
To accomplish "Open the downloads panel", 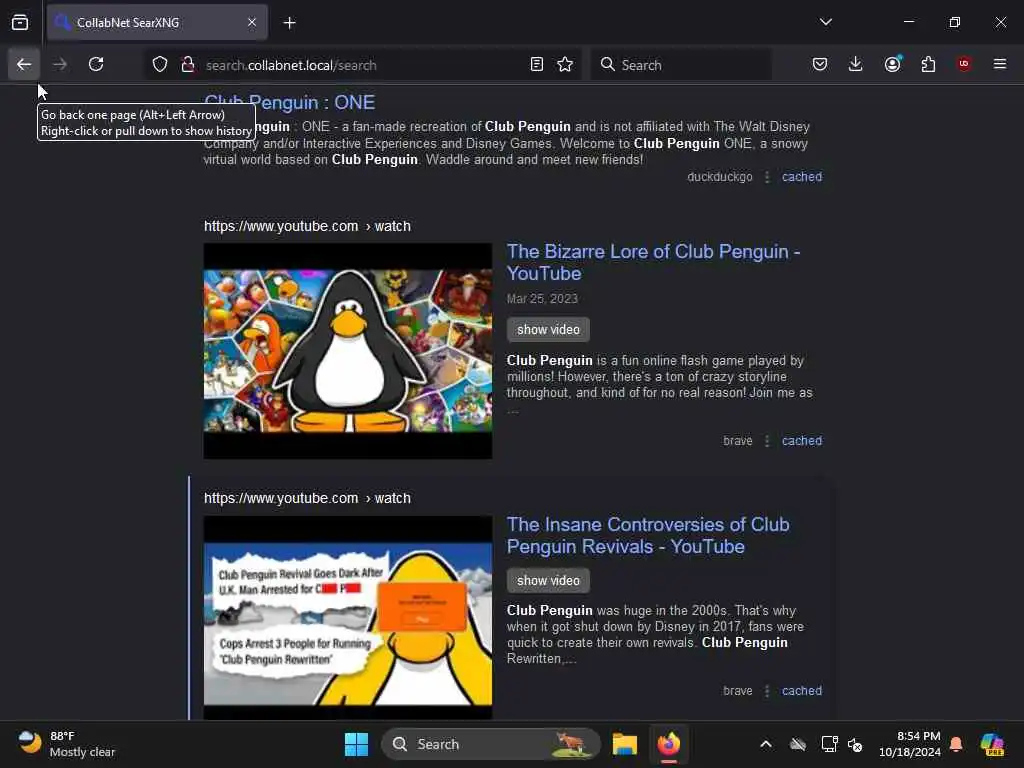I will click(856, 64).
